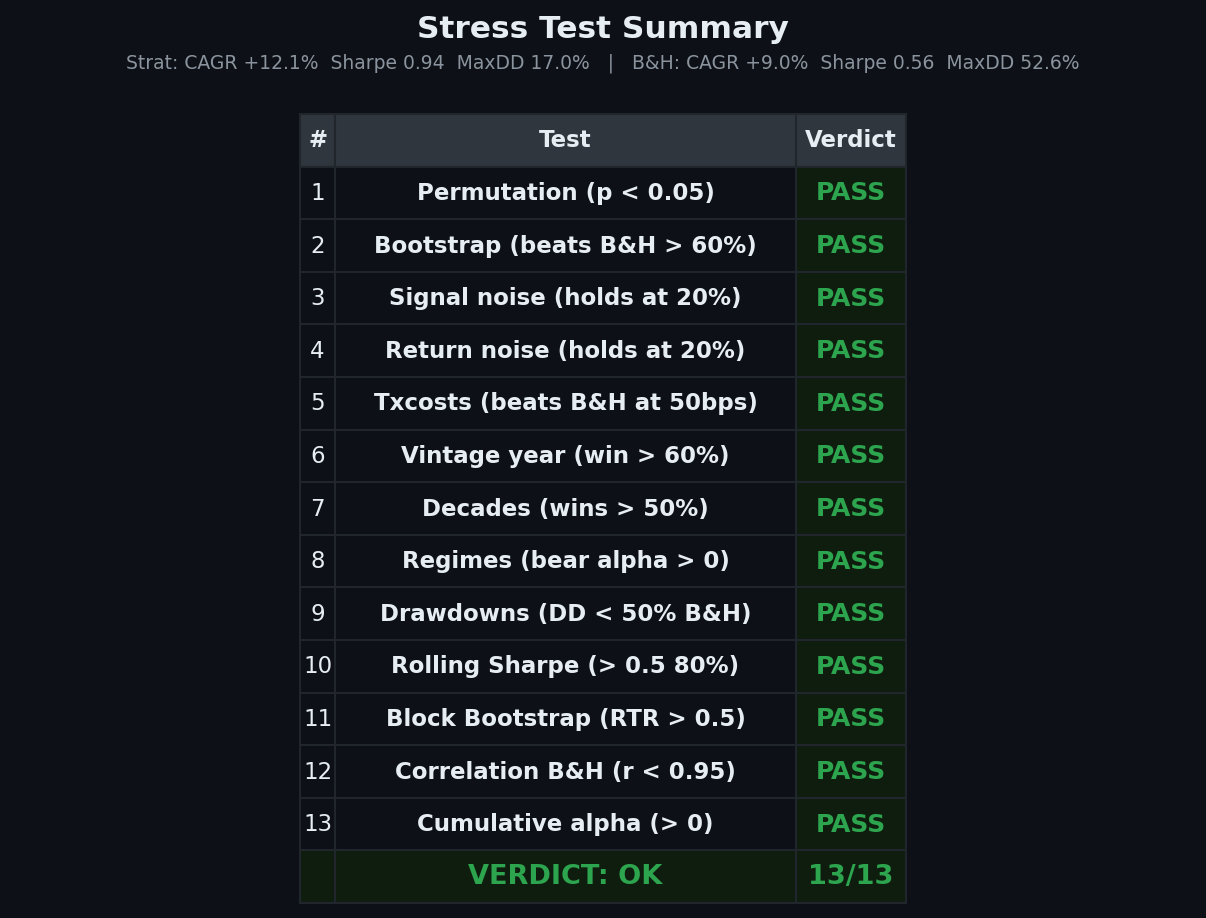Select the Txcosts at 50bps test
Image resolution: width=1206 pixels, height=918 pixels.
(x=565, y=403)
